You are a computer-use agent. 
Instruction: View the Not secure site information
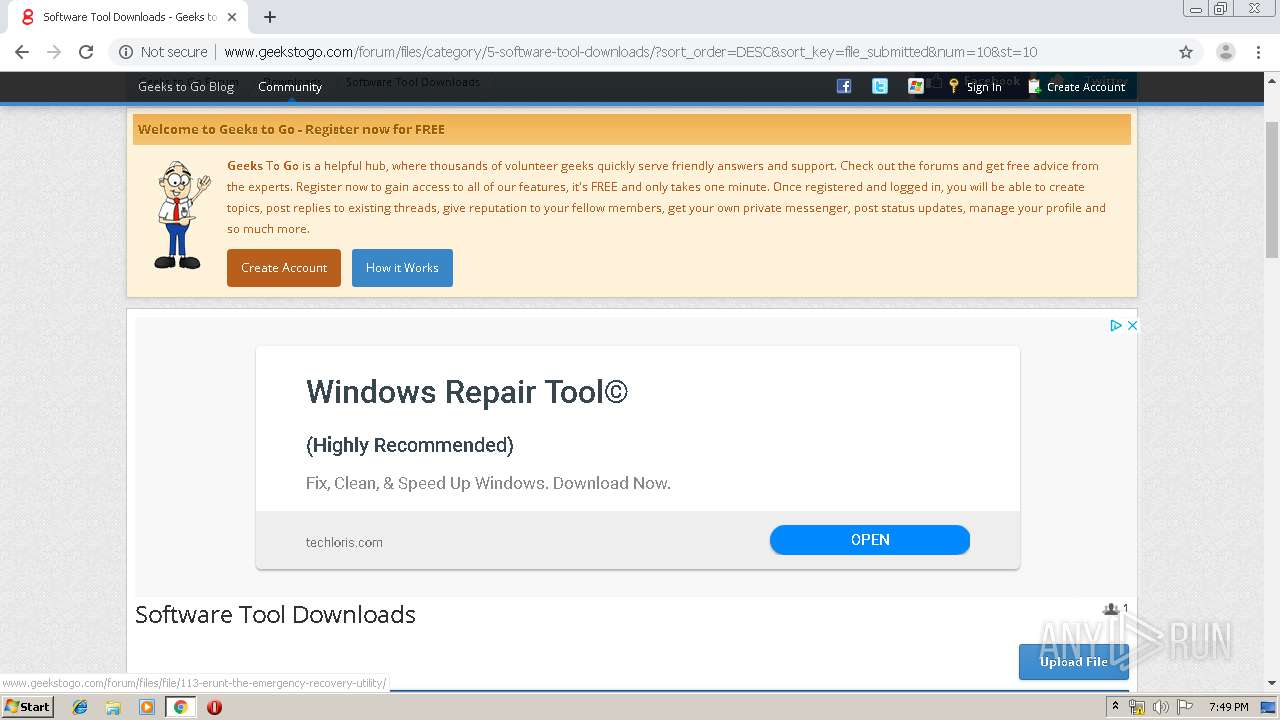(x=163, y=52)
